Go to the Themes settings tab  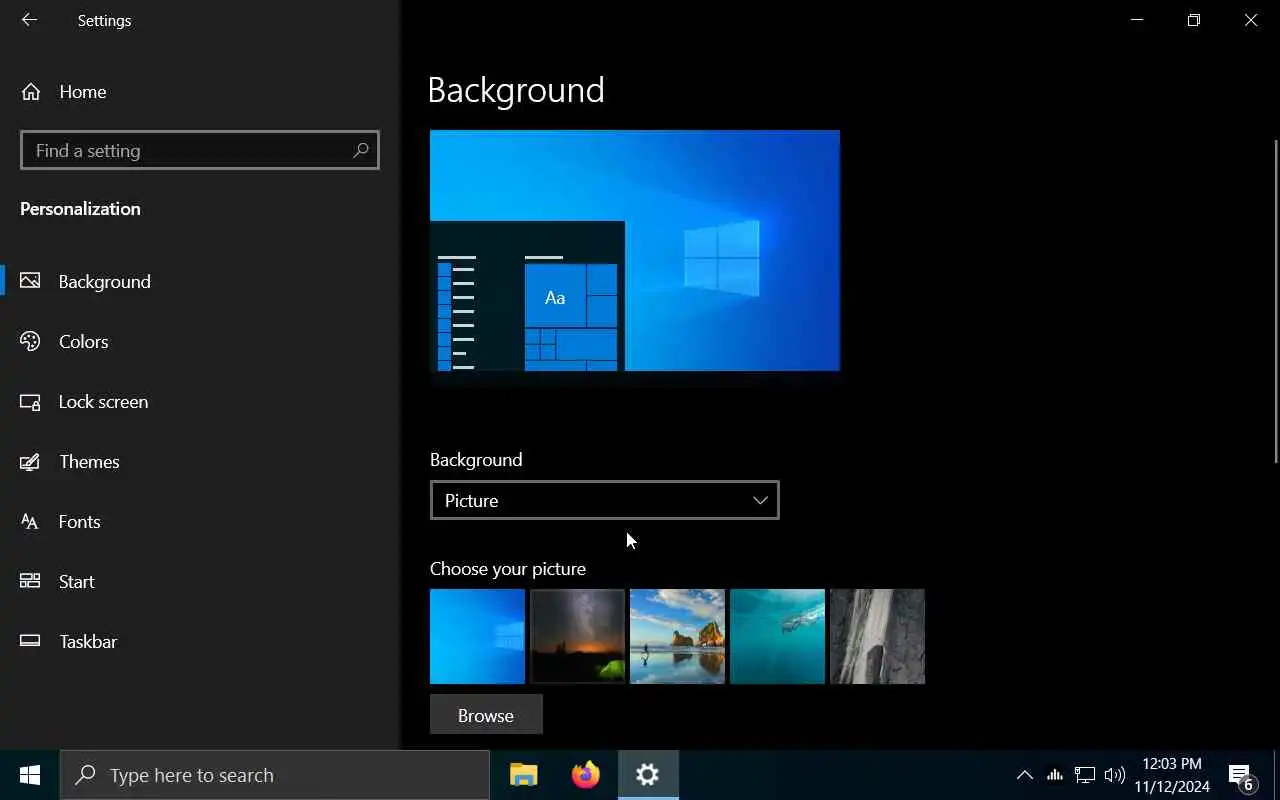click(200, 461)
